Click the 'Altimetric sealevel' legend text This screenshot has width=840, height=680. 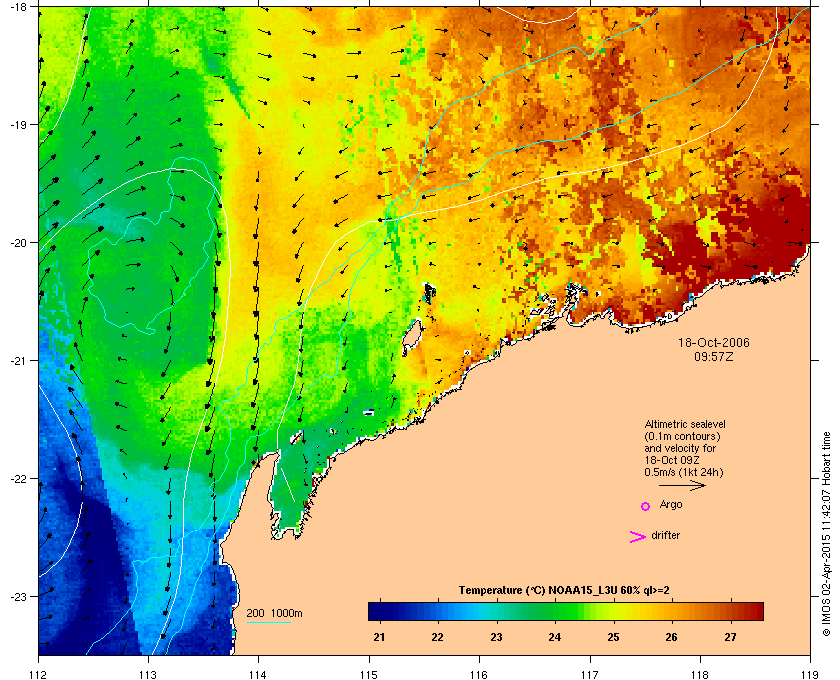click(685, 424)
